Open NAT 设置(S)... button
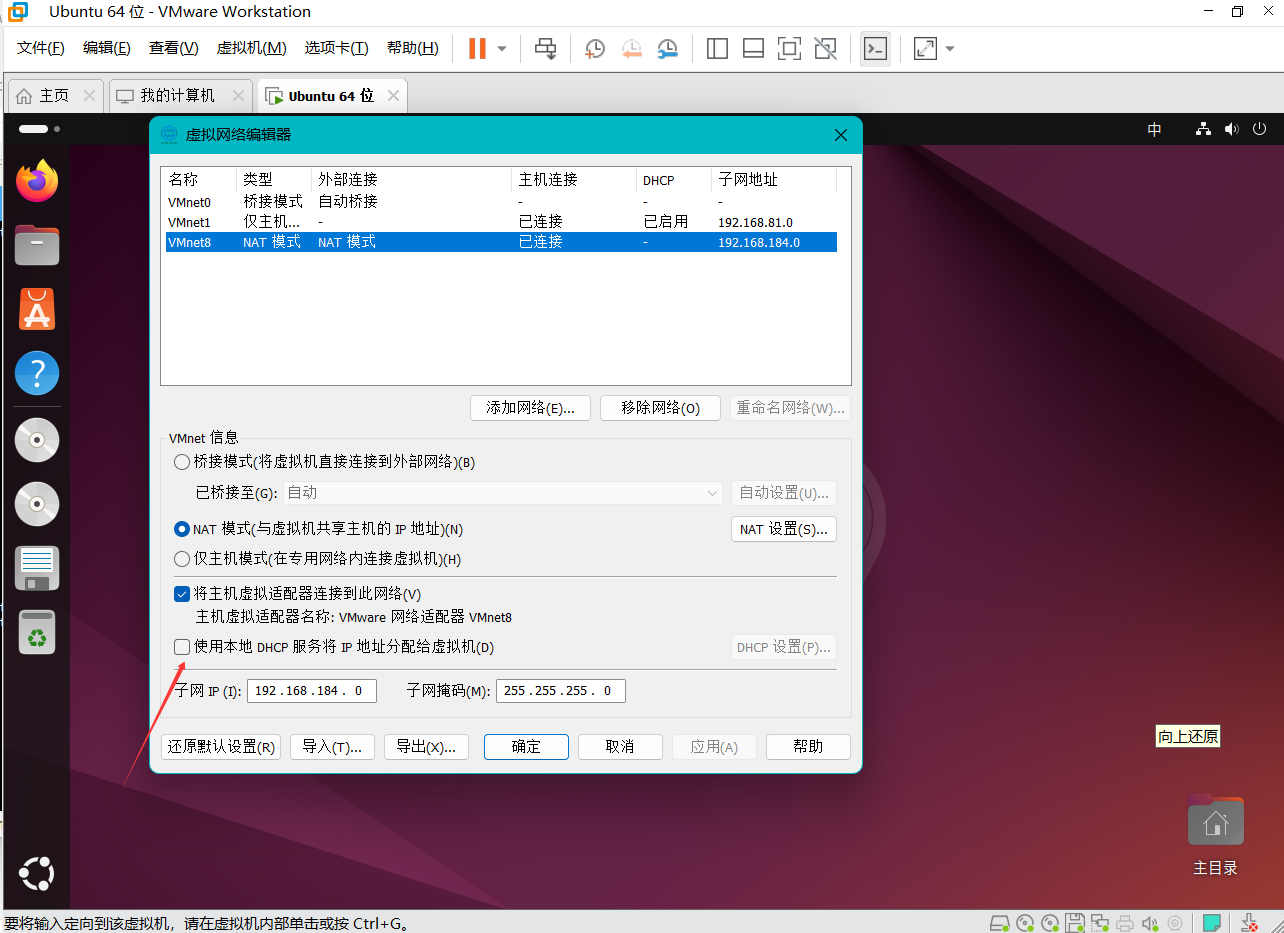Screen dimensions: 1284x933 click(784, 529)
